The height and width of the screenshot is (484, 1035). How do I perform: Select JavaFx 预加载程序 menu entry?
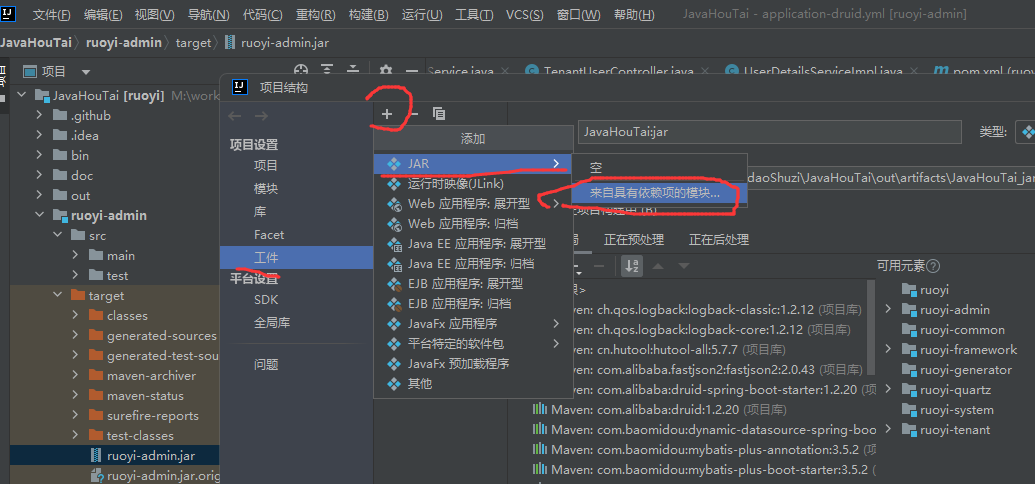pyautogui.click(x=473, y=364)
